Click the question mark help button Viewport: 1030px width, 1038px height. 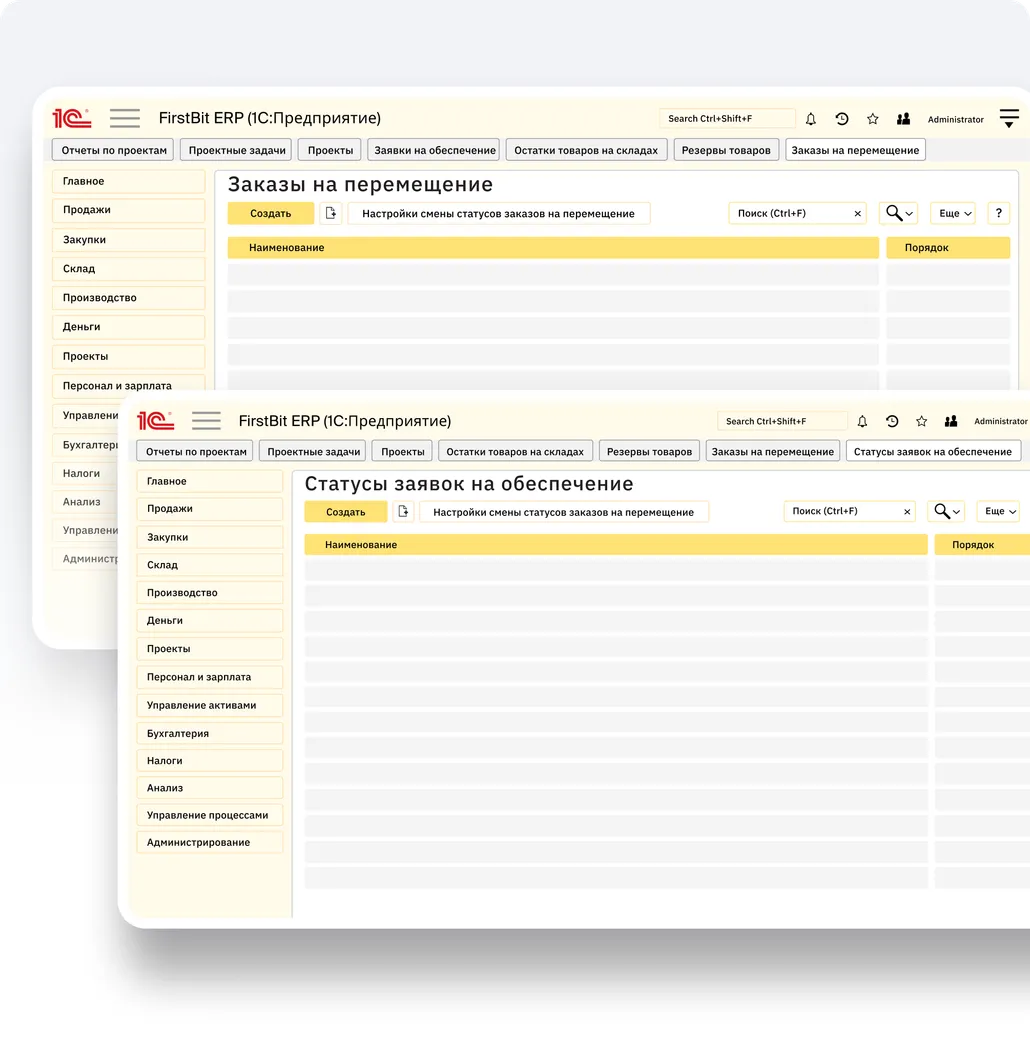point(998,213)
